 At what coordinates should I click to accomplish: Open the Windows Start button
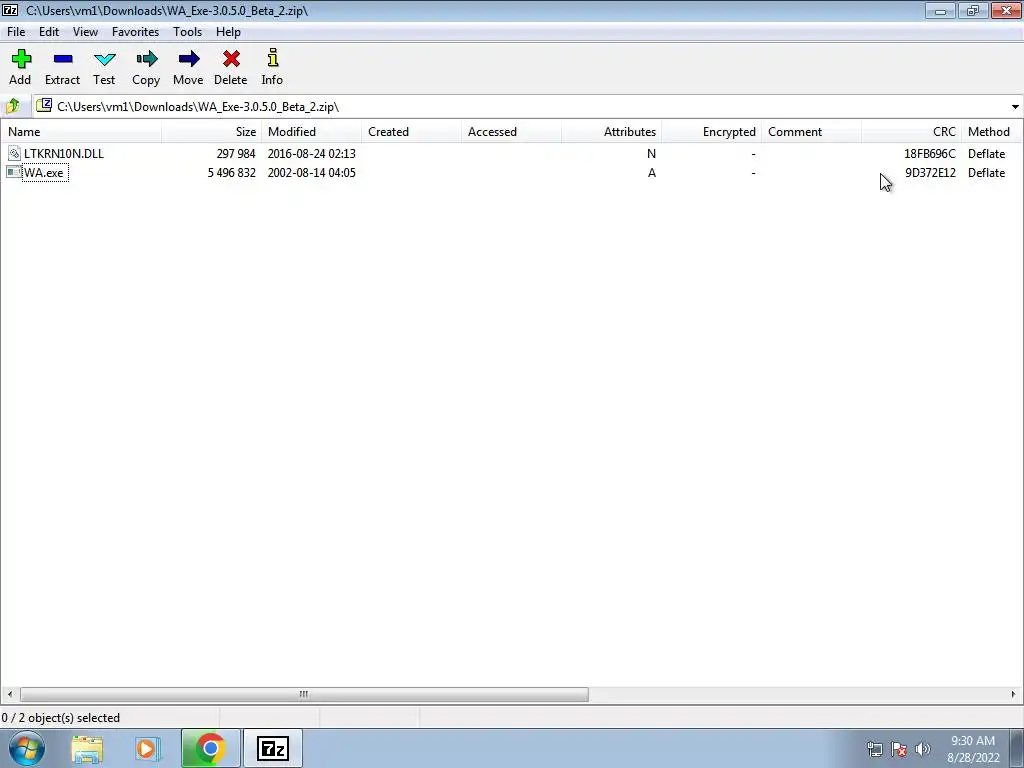27,748
